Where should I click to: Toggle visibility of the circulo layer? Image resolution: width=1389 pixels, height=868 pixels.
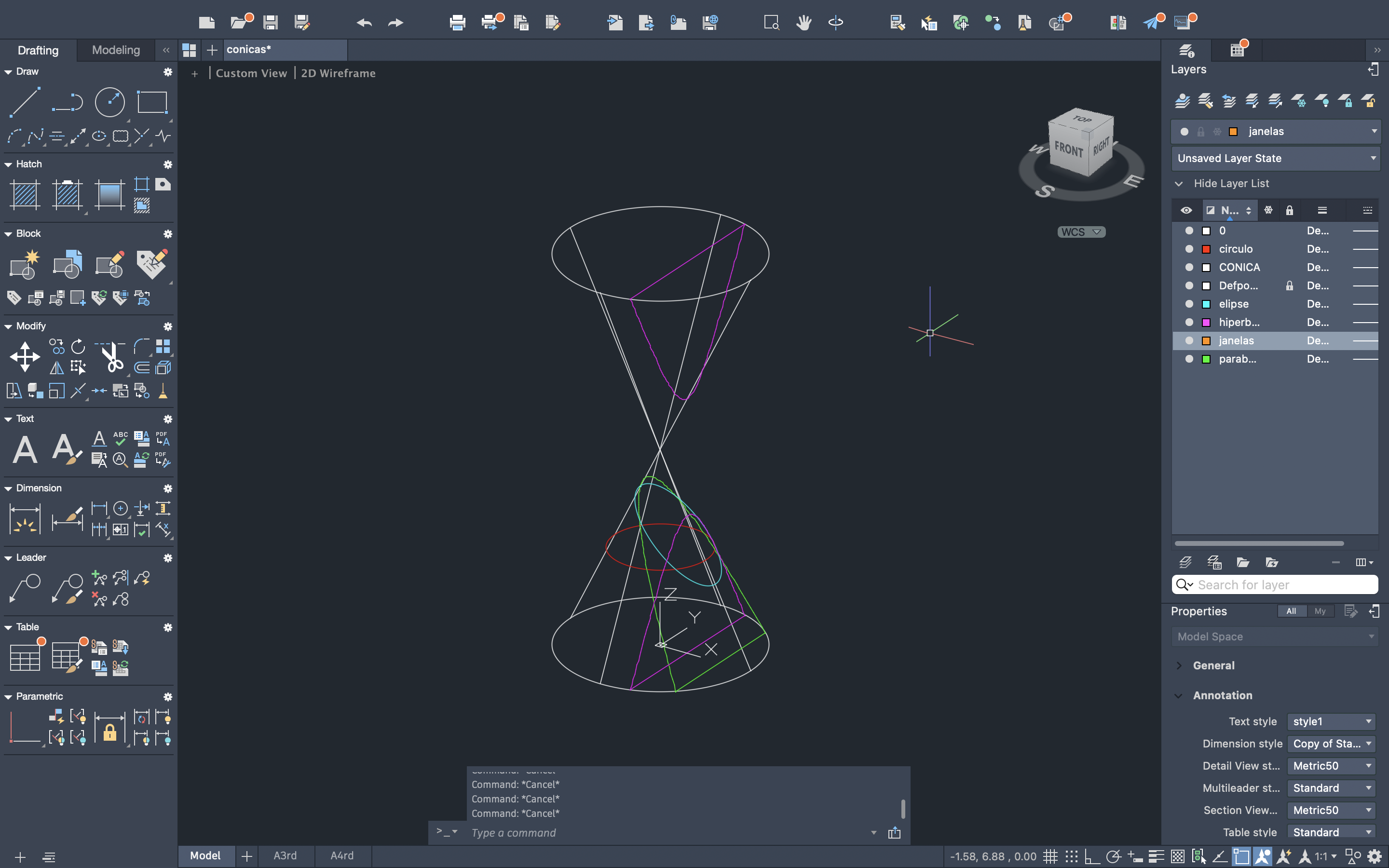(1189, 248)
